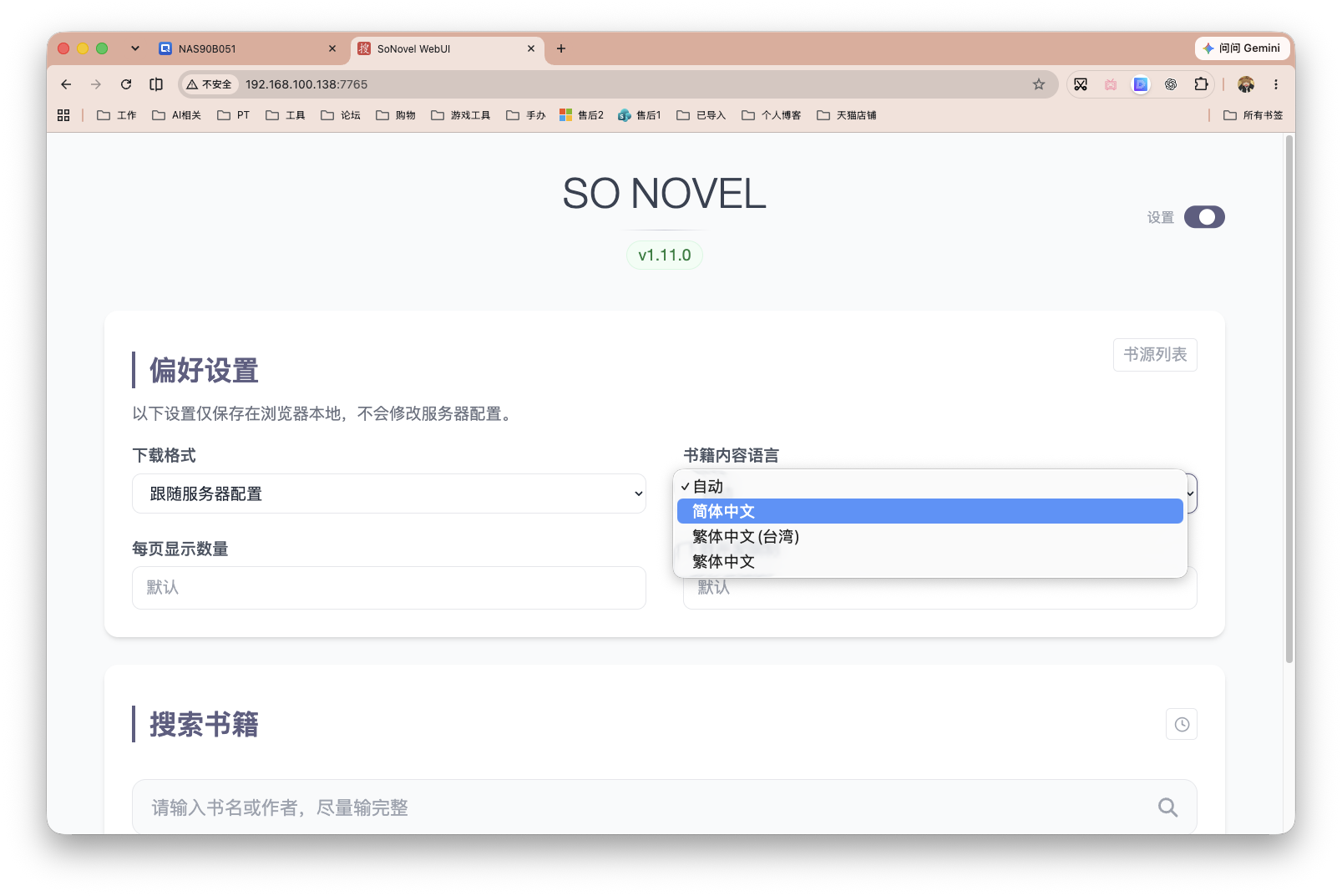Go forward in browser history

click(96, 84)
